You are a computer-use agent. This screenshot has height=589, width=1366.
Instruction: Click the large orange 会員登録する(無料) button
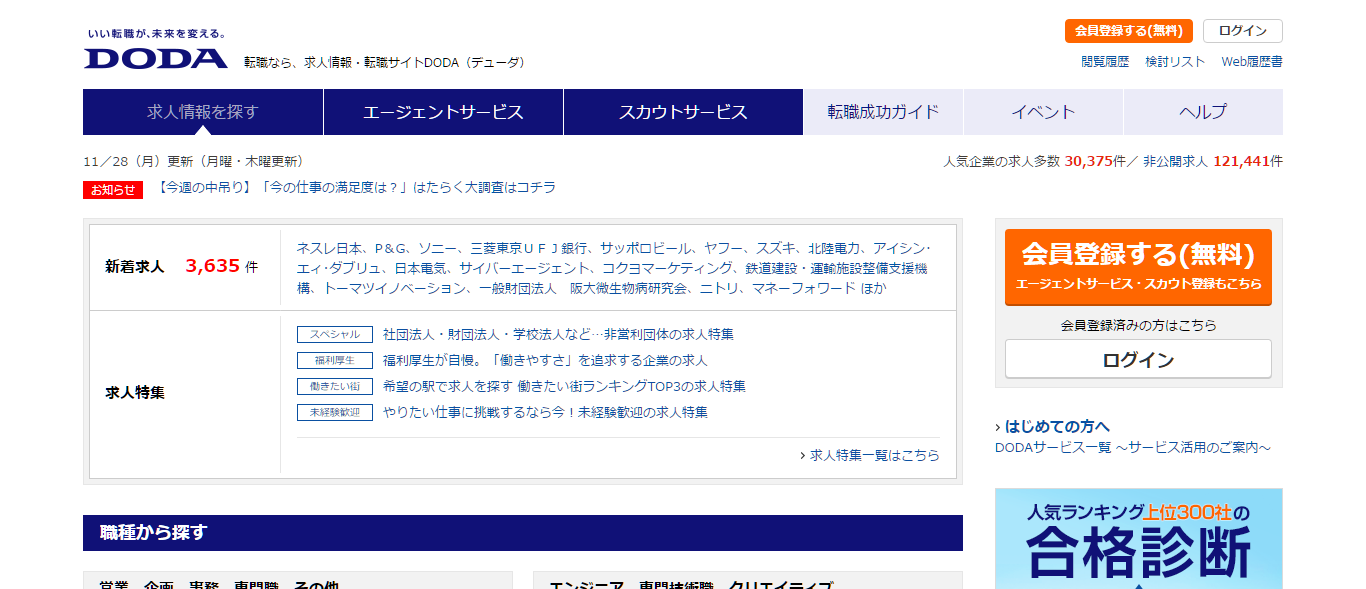[x=1138, y=267]
